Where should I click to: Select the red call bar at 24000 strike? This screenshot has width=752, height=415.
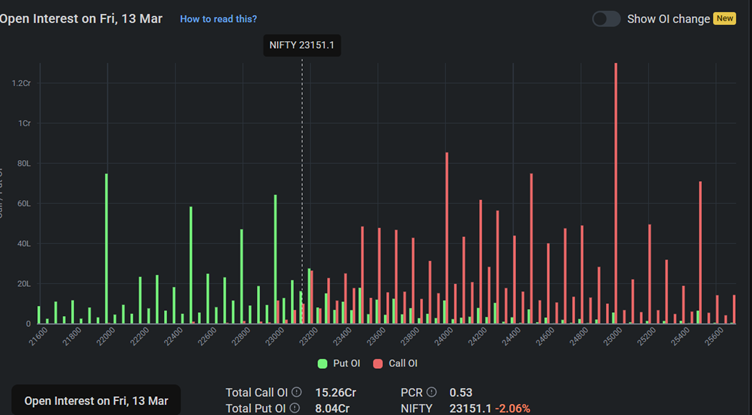(x=446, y=240)
